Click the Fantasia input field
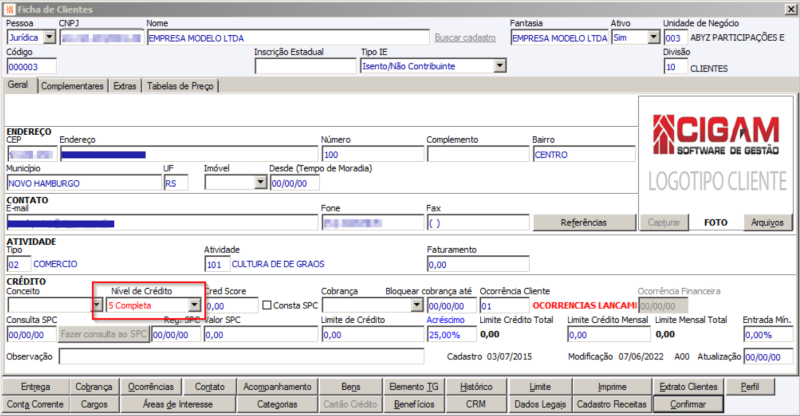This screenshot has width=800, height=416. tap(560, 38)
